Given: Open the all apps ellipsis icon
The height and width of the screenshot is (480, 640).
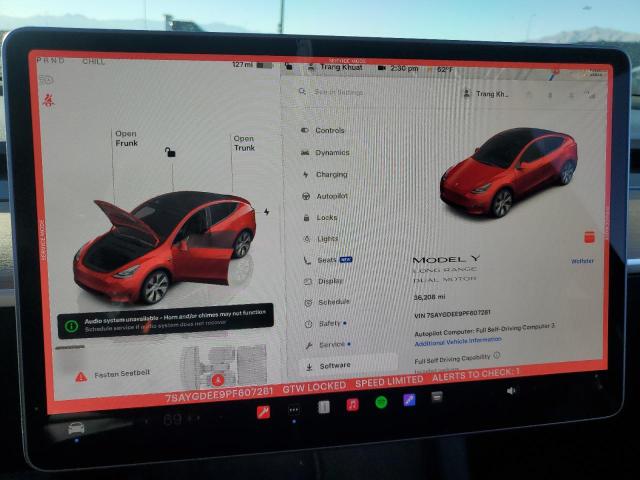Looking at the screenshot, I should [x=294, y=410].
